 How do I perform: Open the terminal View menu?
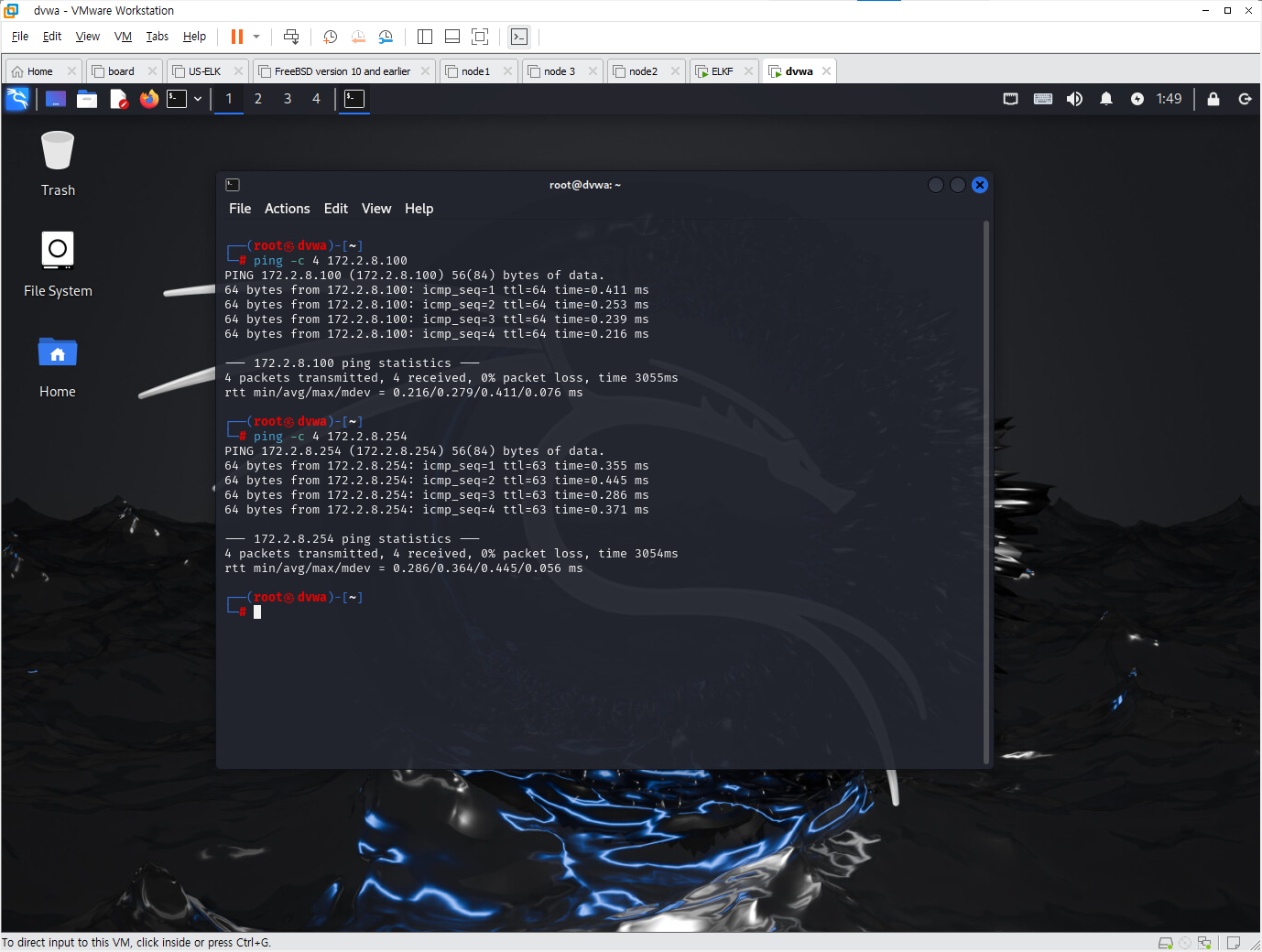376,209
